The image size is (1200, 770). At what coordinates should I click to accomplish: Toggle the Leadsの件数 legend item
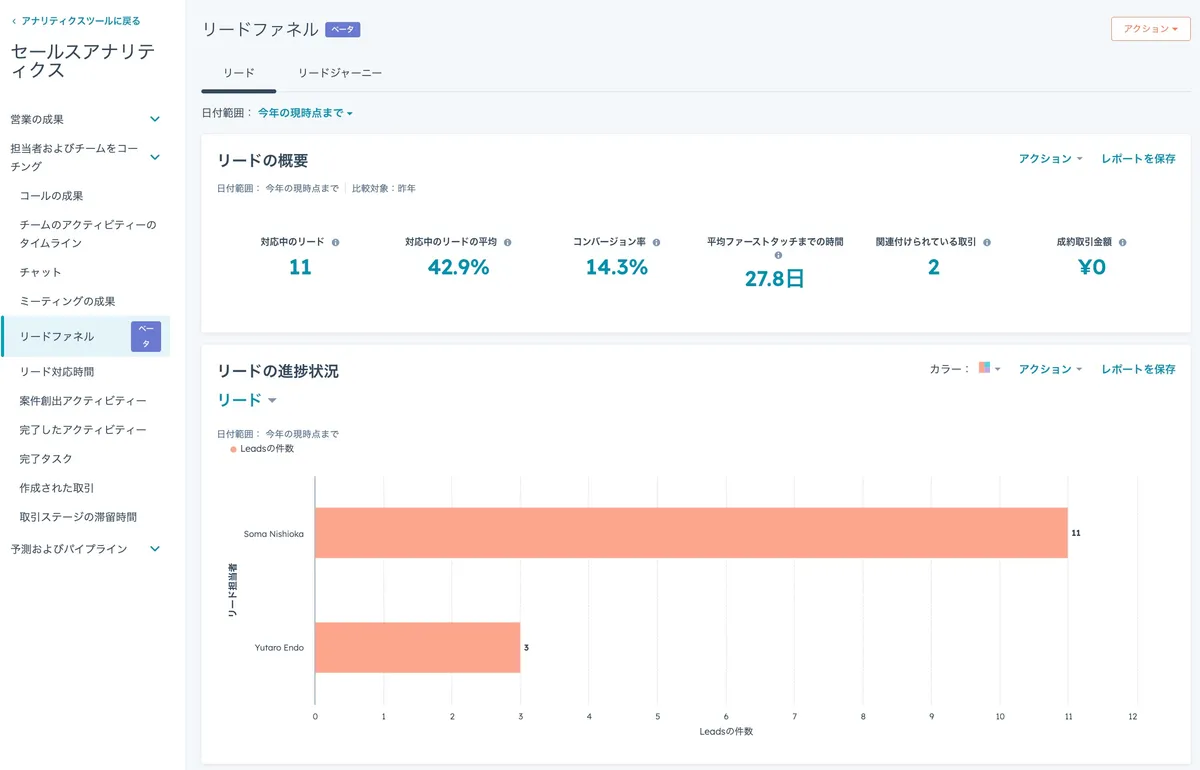[x=260, y=450]
